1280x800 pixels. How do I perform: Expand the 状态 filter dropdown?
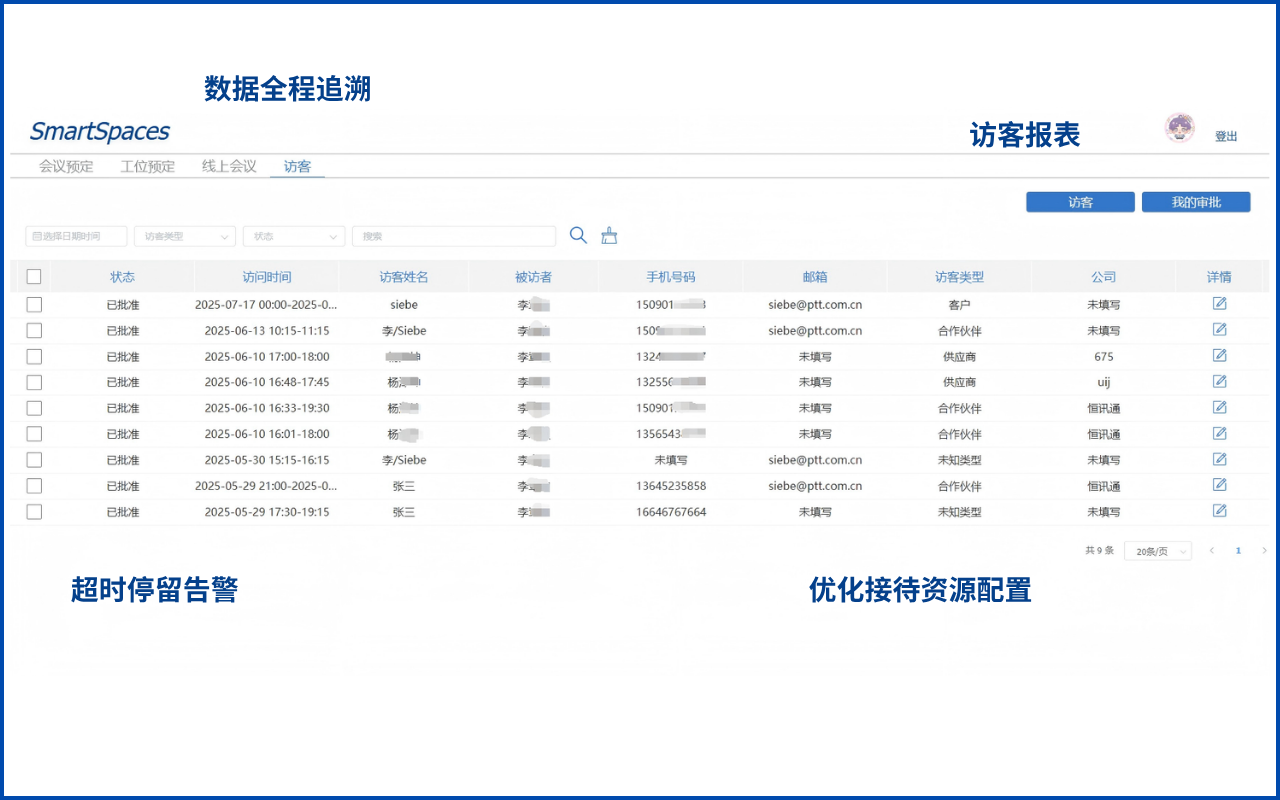click(x=294, y=236)
